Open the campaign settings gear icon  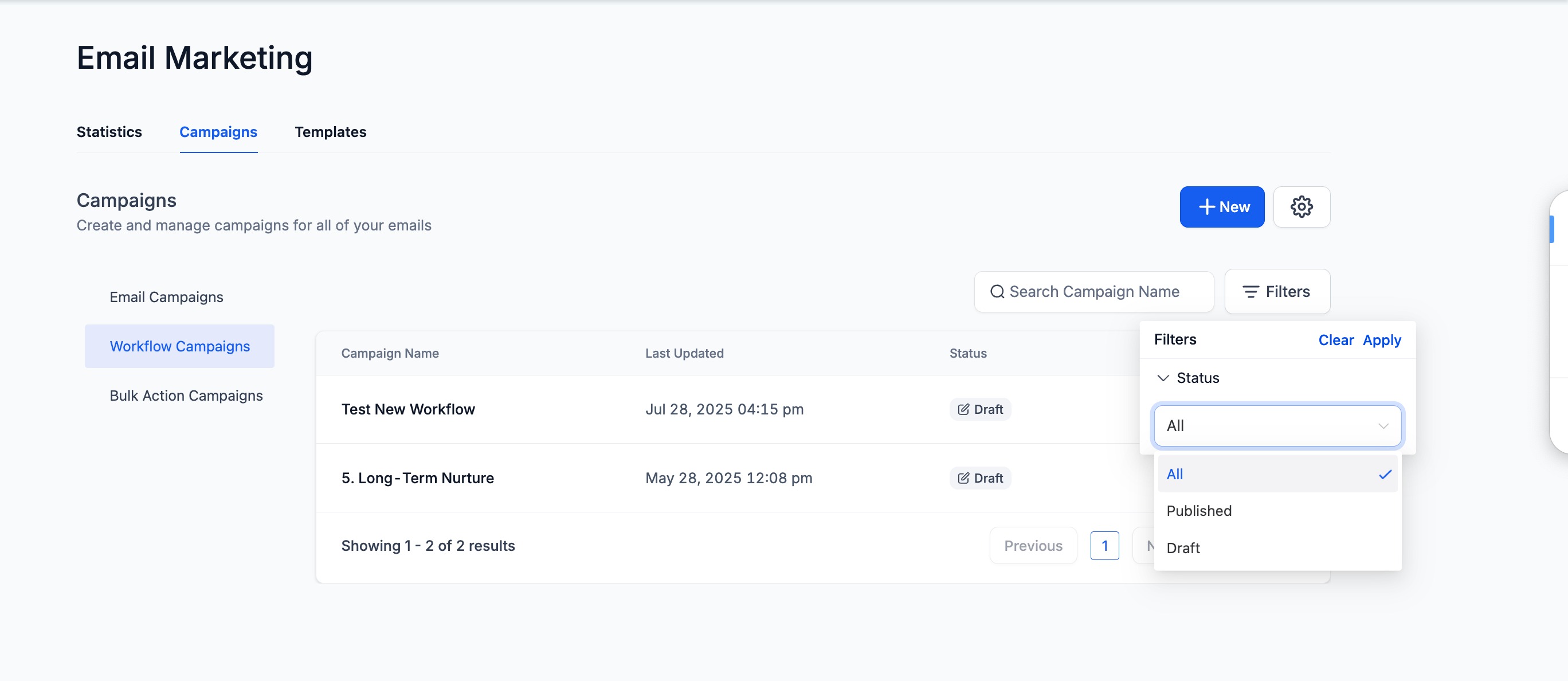(1302, 207)
